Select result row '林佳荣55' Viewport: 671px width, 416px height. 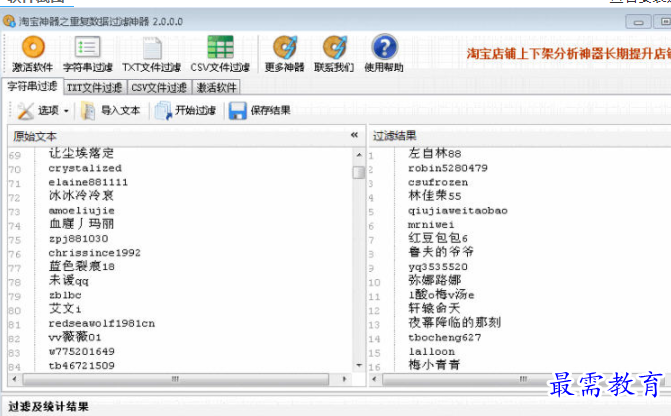434,196
